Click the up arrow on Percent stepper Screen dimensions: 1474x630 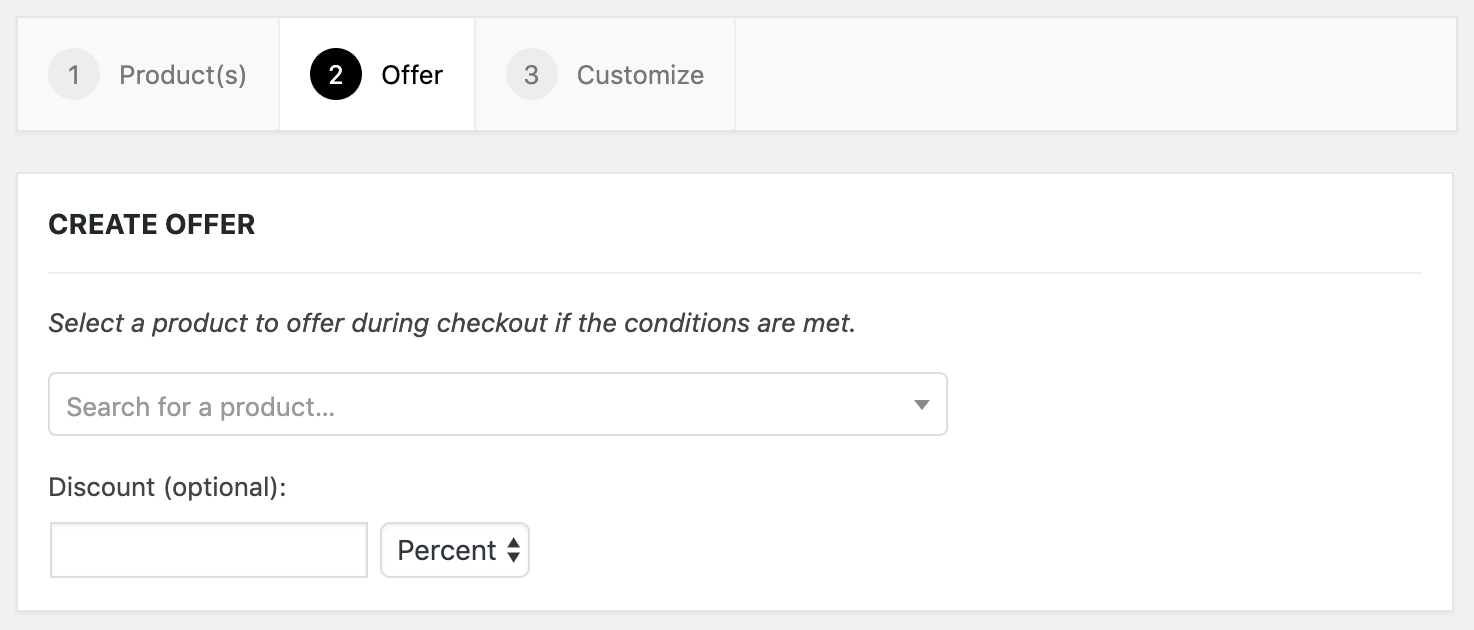(x=514, y=544)
